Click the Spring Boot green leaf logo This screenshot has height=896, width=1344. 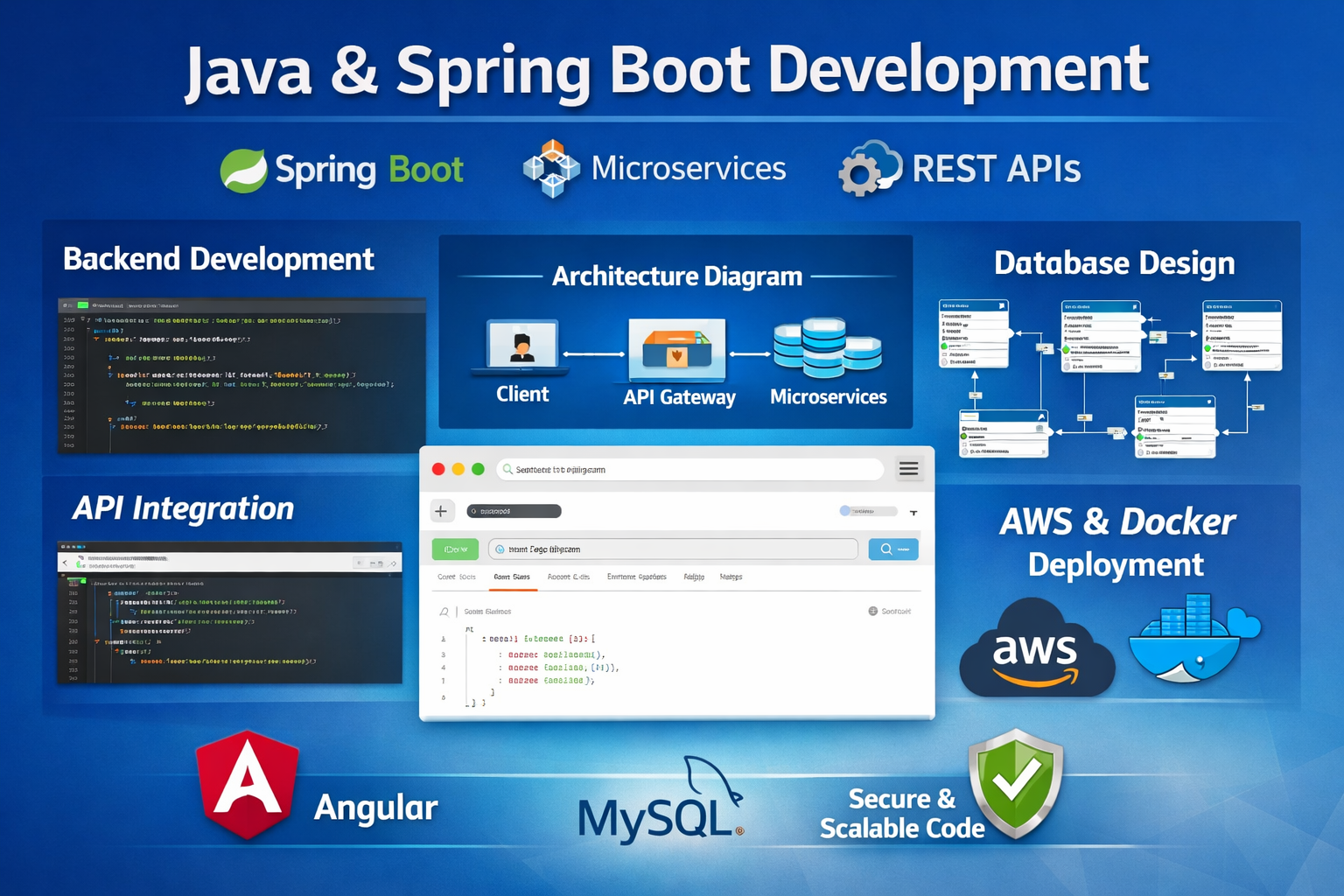click(243, 170)
